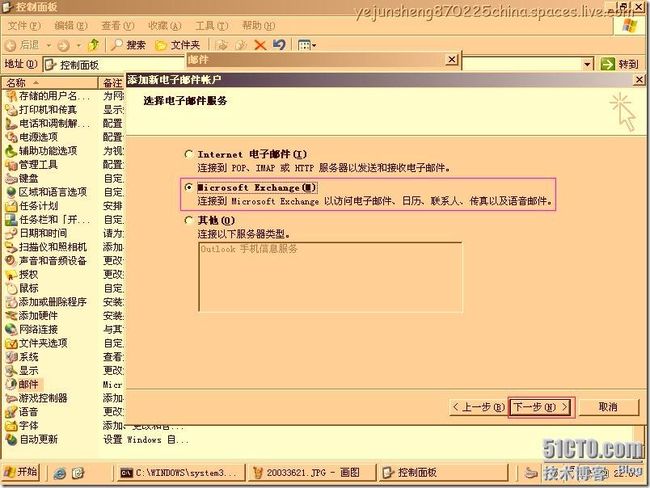Select 管理工具 item
Viewport: 650px width, 488px height.
(32, 165)
